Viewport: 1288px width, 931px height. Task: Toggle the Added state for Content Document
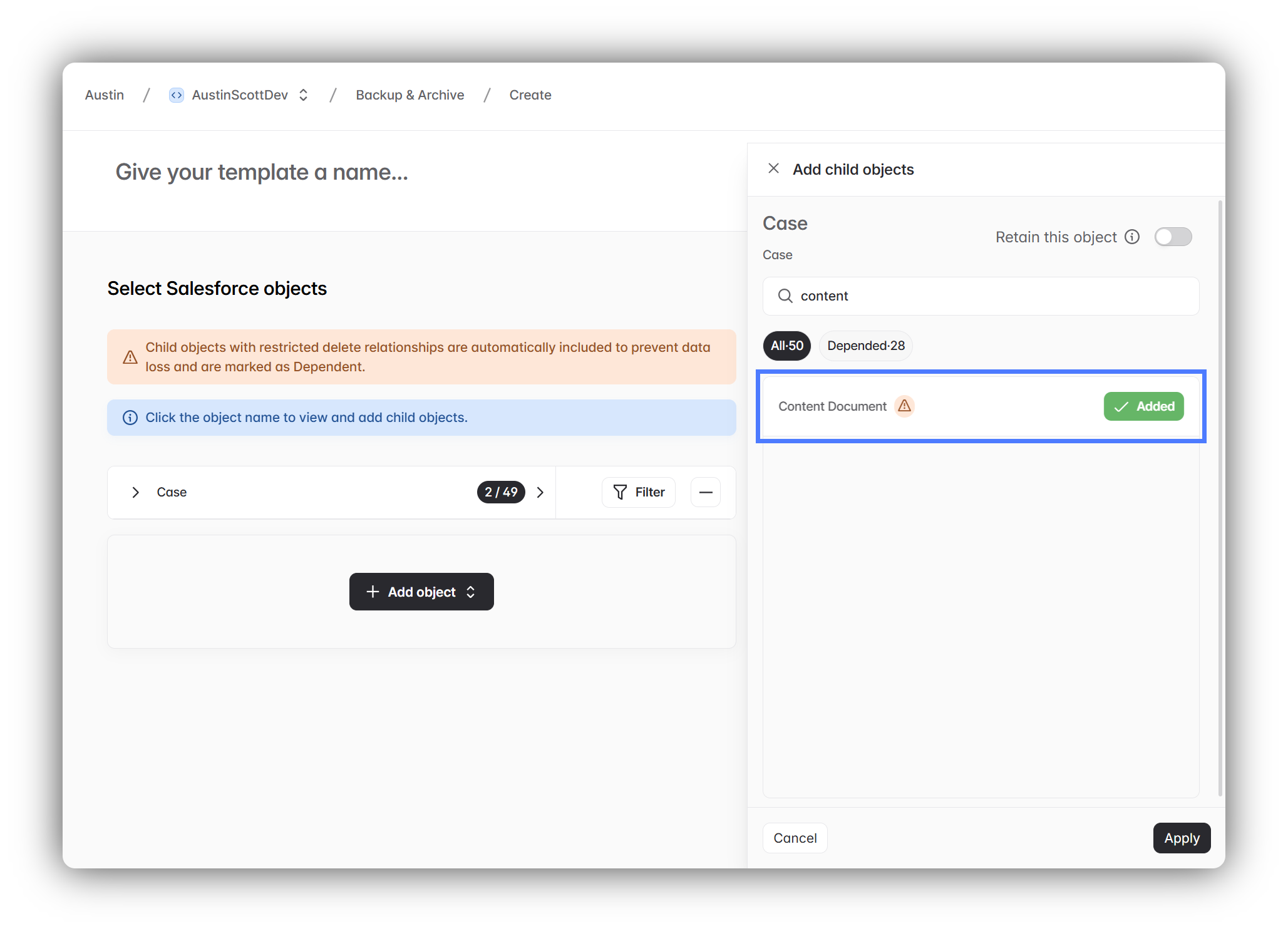[1143, 406]
